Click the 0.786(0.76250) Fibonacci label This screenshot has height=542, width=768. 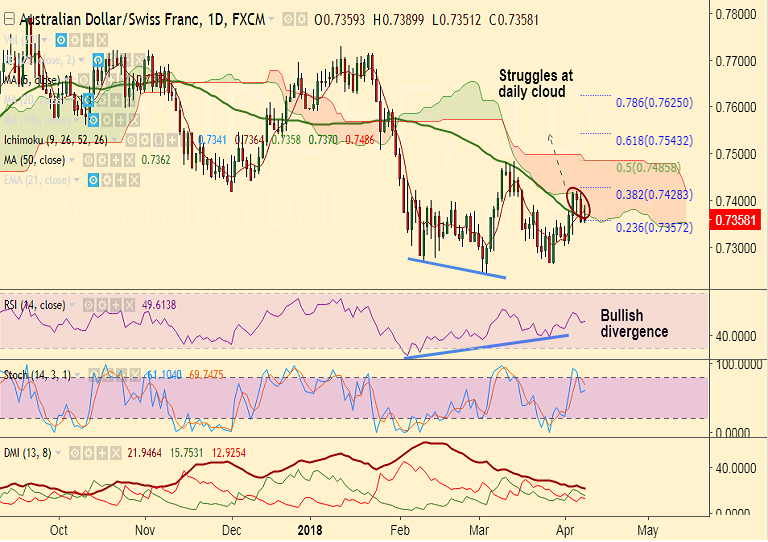click(654, 103)
